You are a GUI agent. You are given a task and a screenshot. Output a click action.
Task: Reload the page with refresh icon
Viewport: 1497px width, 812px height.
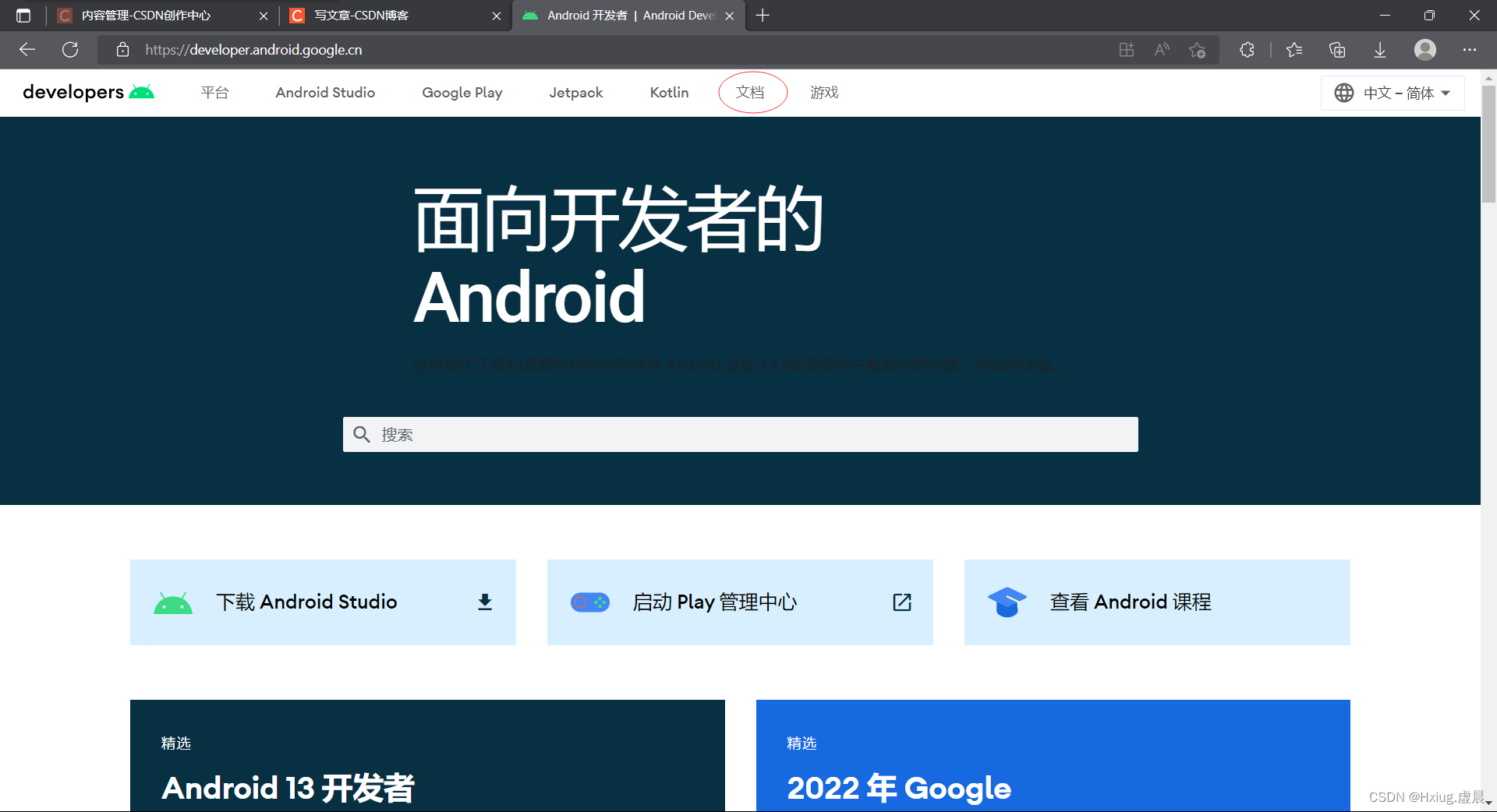tap(70, 50)
